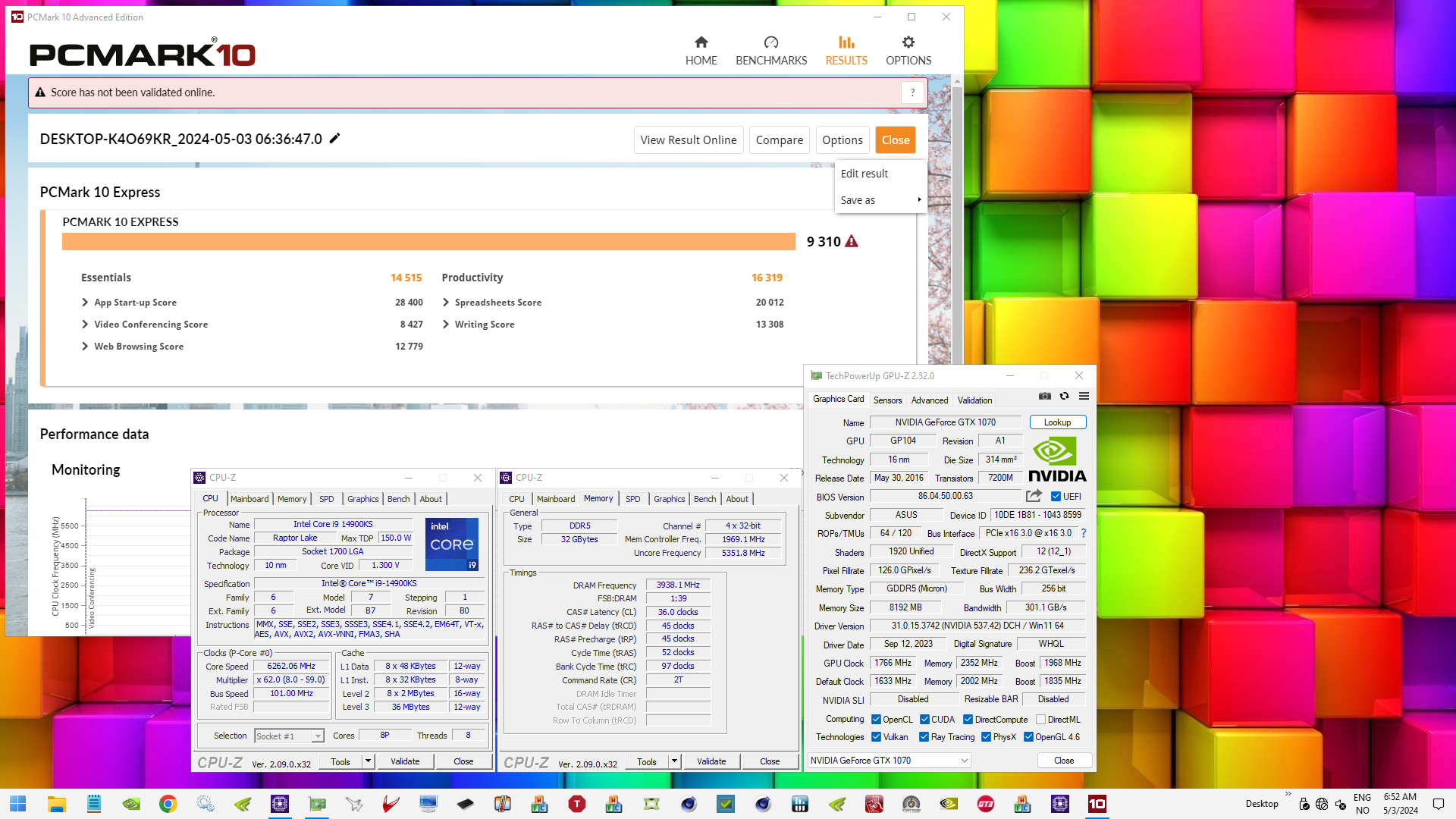Click the warning triangle beside the 9 310 score
The width and height of the screenshot is (1456, 819).
[x=852, y=241]
